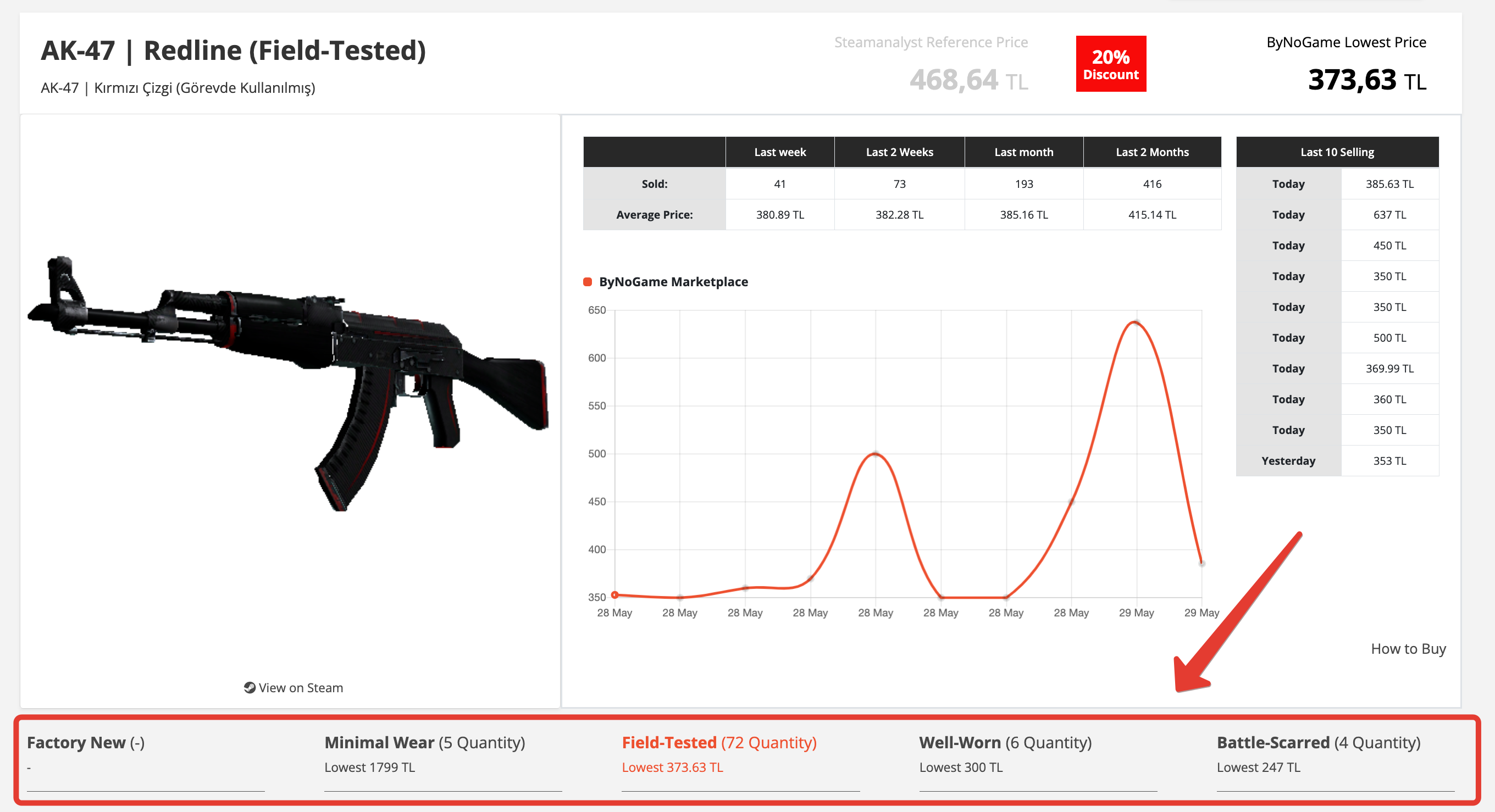
Task: Click the Yesterday row label
Action: tap(1288, 460)
